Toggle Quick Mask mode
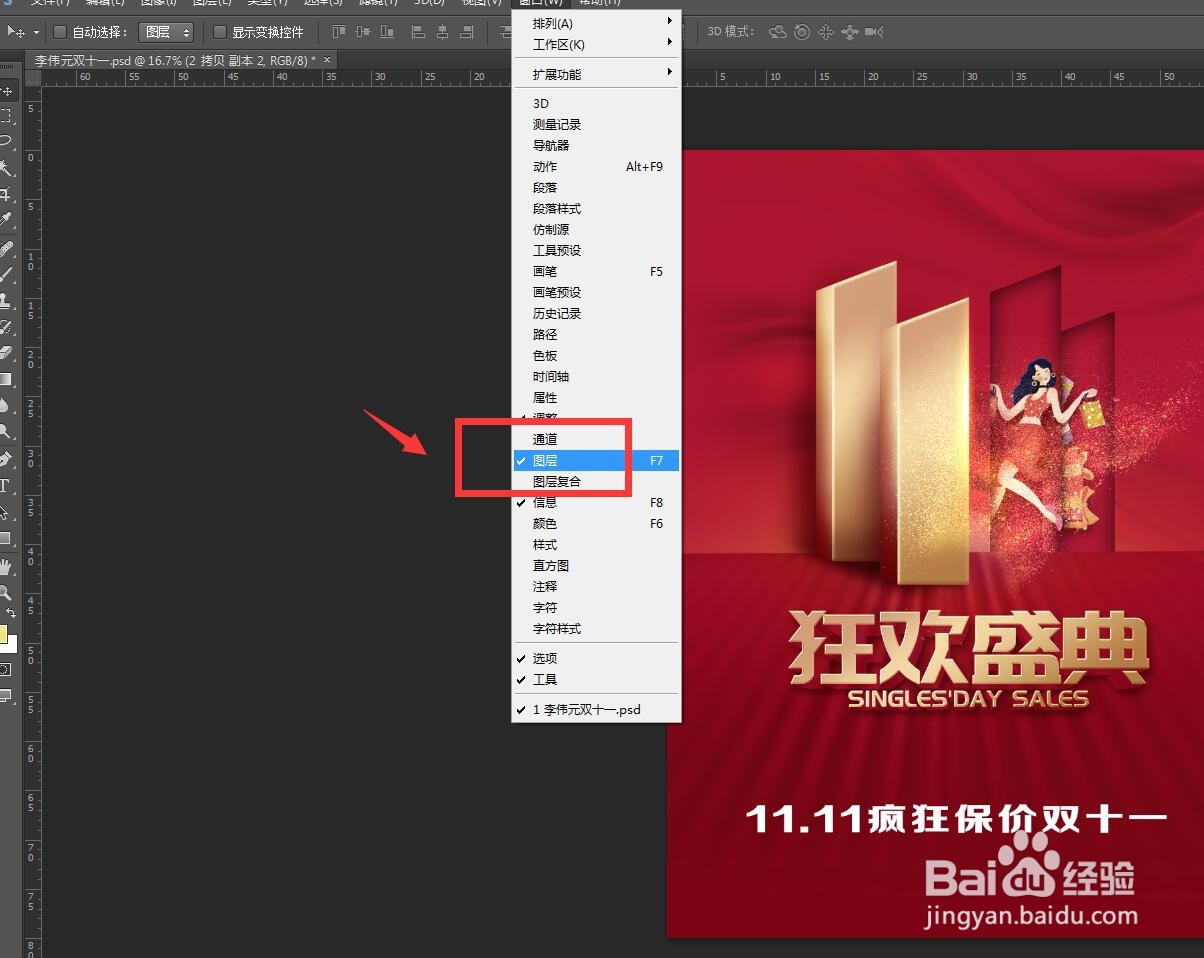This screenshot has width=1204, height=958. click(6, 669)
